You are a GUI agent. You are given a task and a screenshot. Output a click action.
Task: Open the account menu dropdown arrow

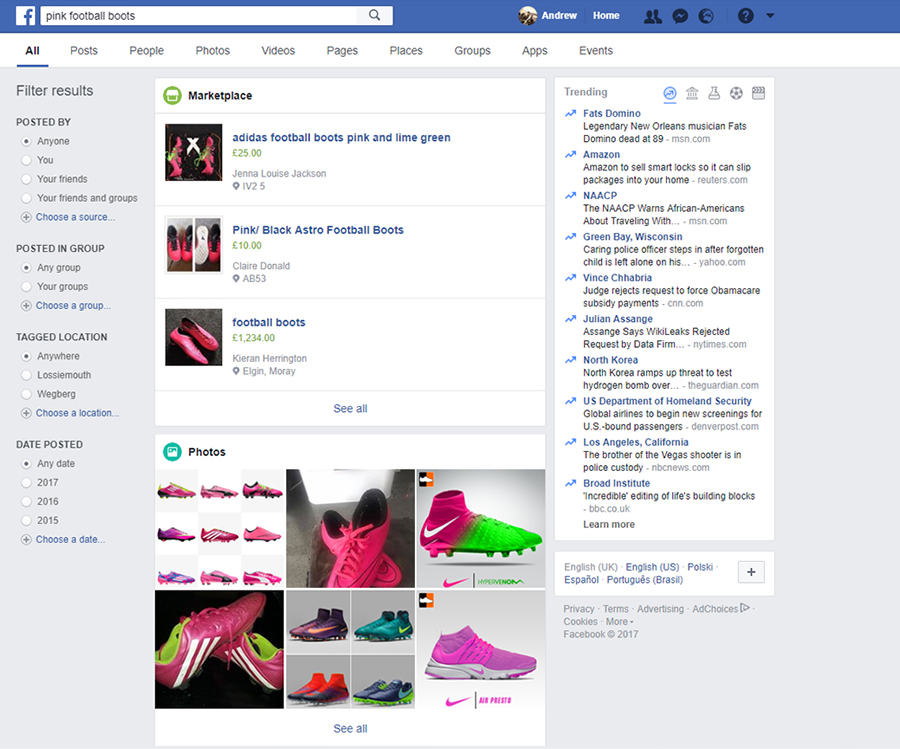point(770,16)
